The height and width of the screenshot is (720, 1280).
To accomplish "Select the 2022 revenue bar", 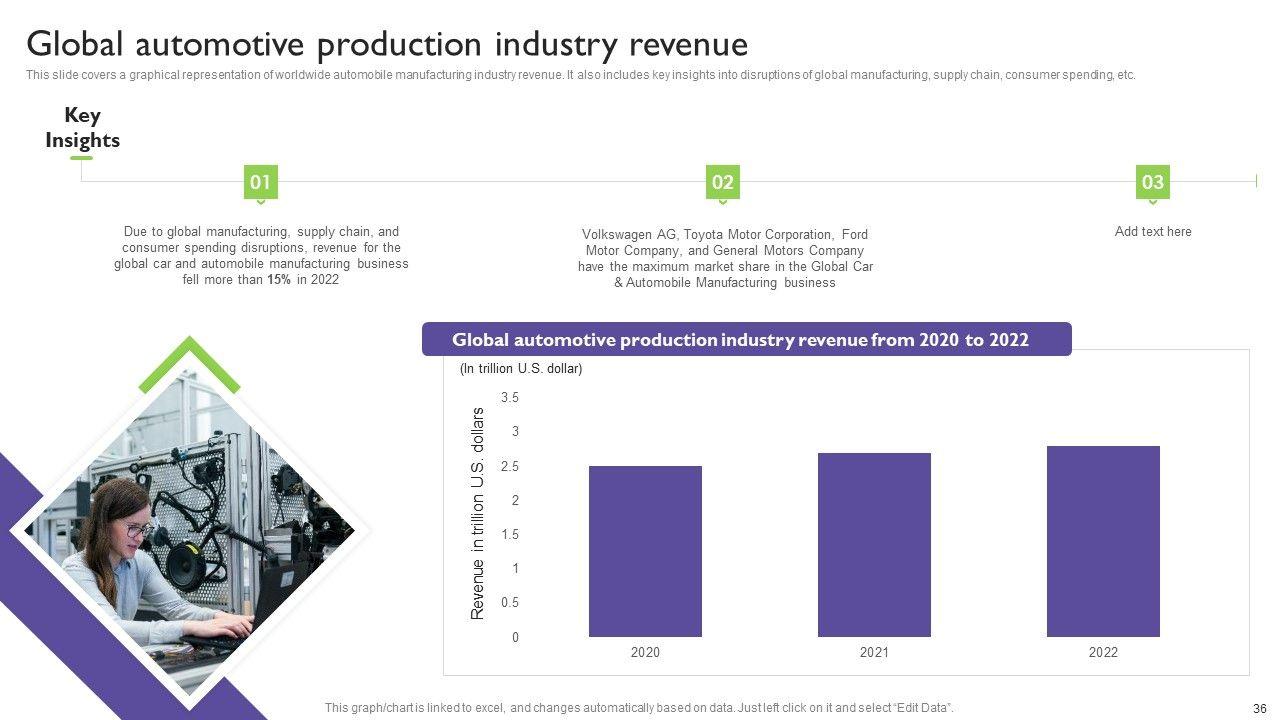I will [x=1103, y=541].
